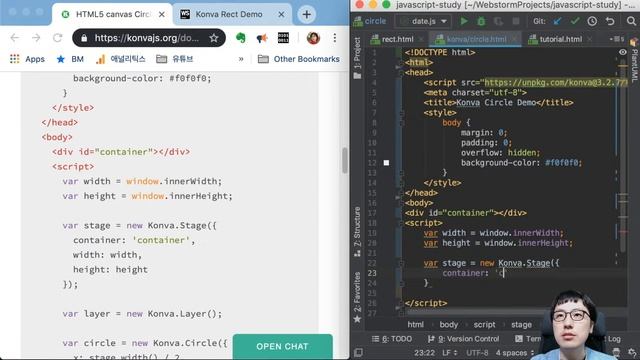Open the TODO tool window tab
Viewport: 640px width, 360px height.
(392, 339)
